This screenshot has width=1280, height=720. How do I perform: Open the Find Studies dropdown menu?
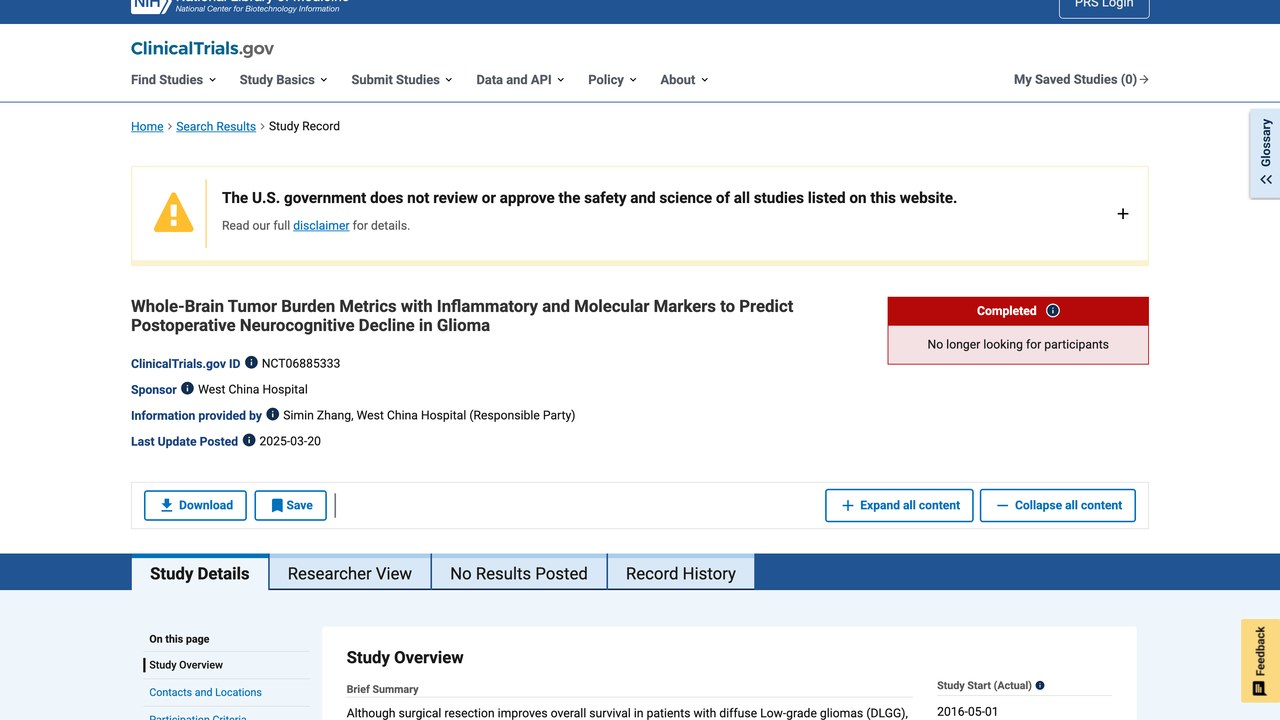173,80
